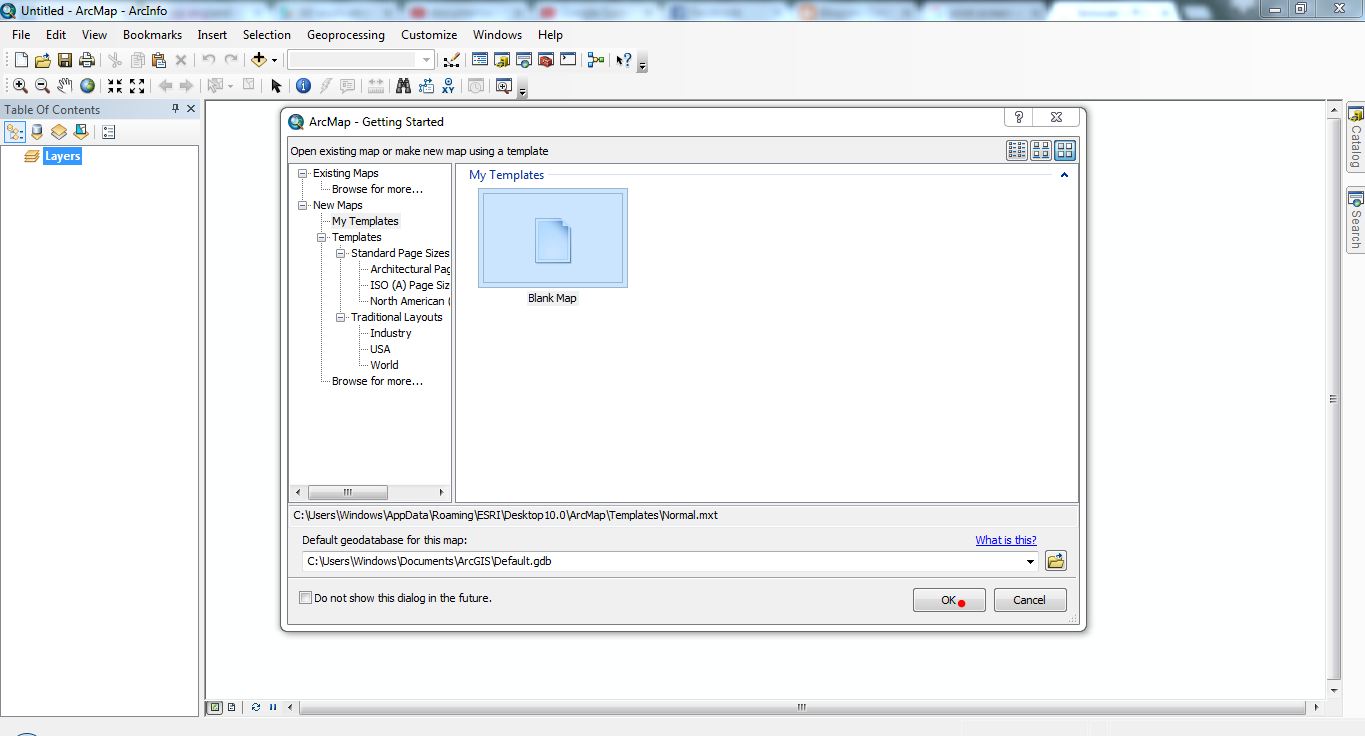The width and height of the screenshot is (1365, 736).
Task: Open the 'What is this?' link
Action: [1006, 540]
